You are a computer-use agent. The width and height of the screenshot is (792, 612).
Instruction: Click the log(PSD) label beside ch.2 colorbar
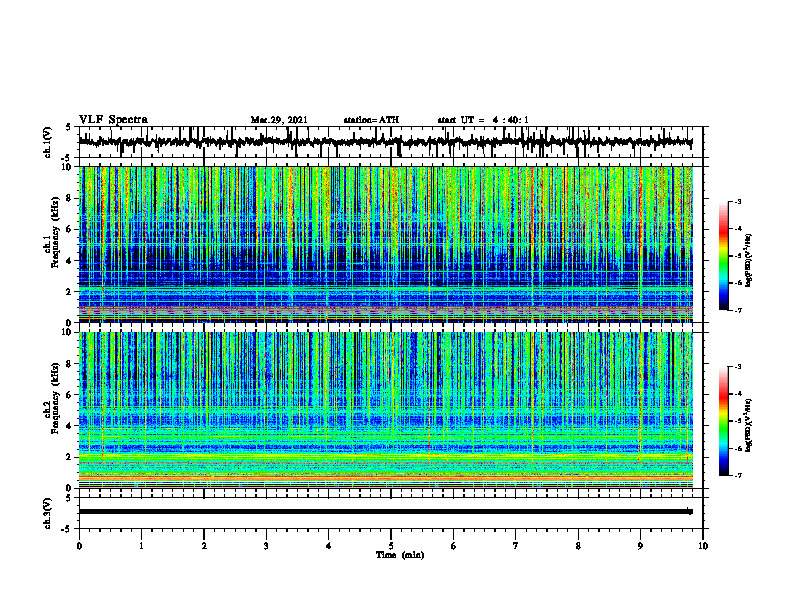point(749,425)
